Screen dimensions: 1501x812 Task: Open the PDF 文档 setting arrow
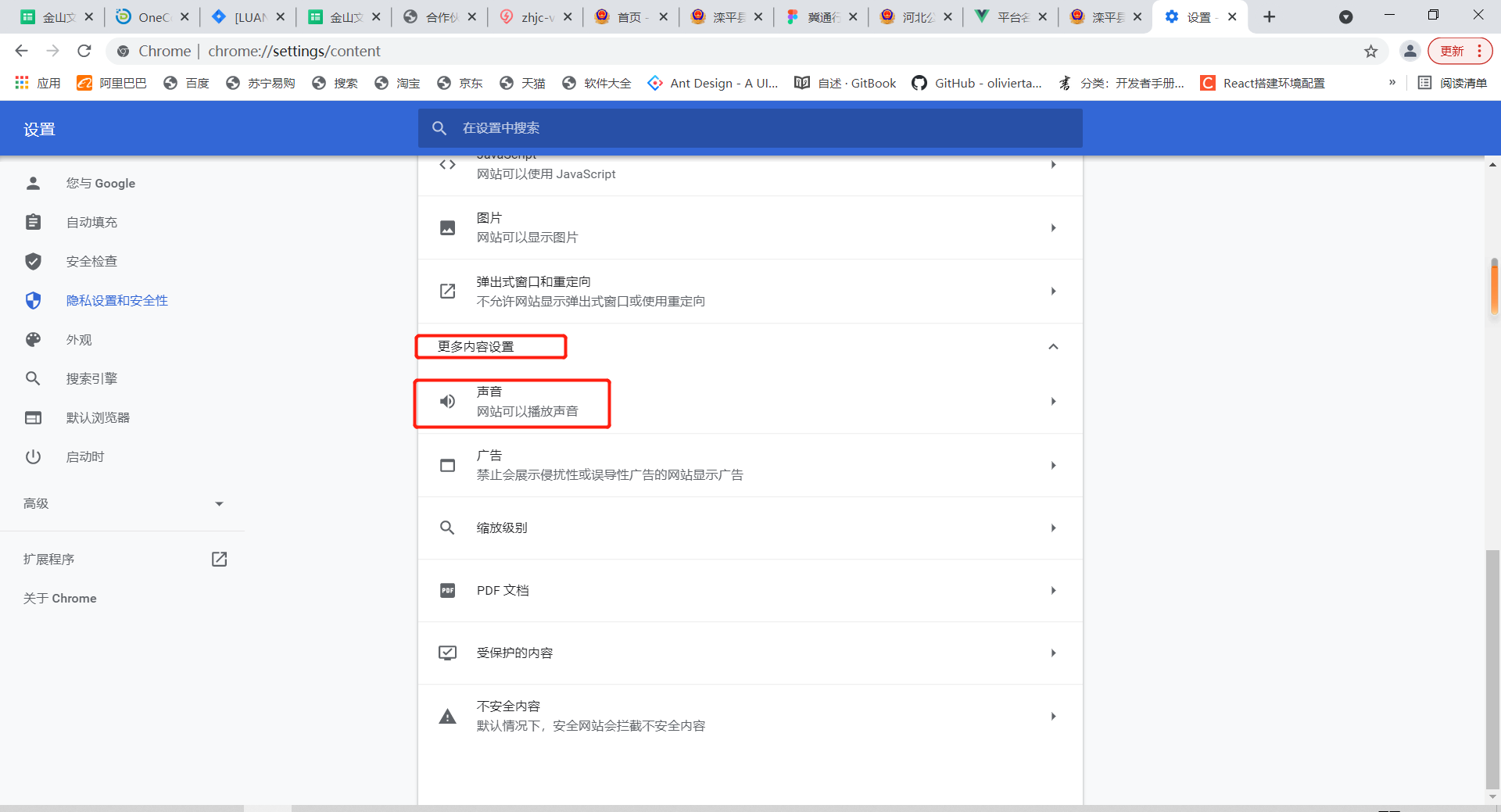pyautogui.click(x=1054, y=590)
